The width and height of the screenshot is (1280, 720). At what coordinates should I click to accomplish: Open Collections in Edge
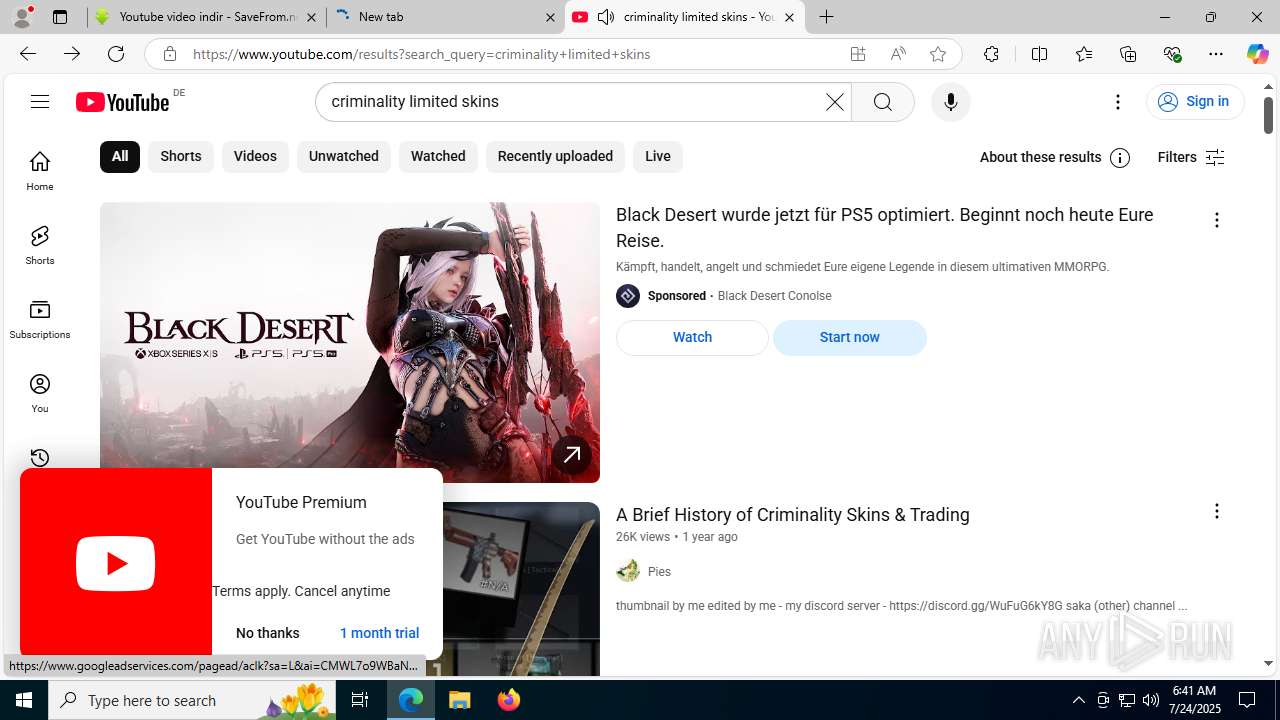point(1128,54)
